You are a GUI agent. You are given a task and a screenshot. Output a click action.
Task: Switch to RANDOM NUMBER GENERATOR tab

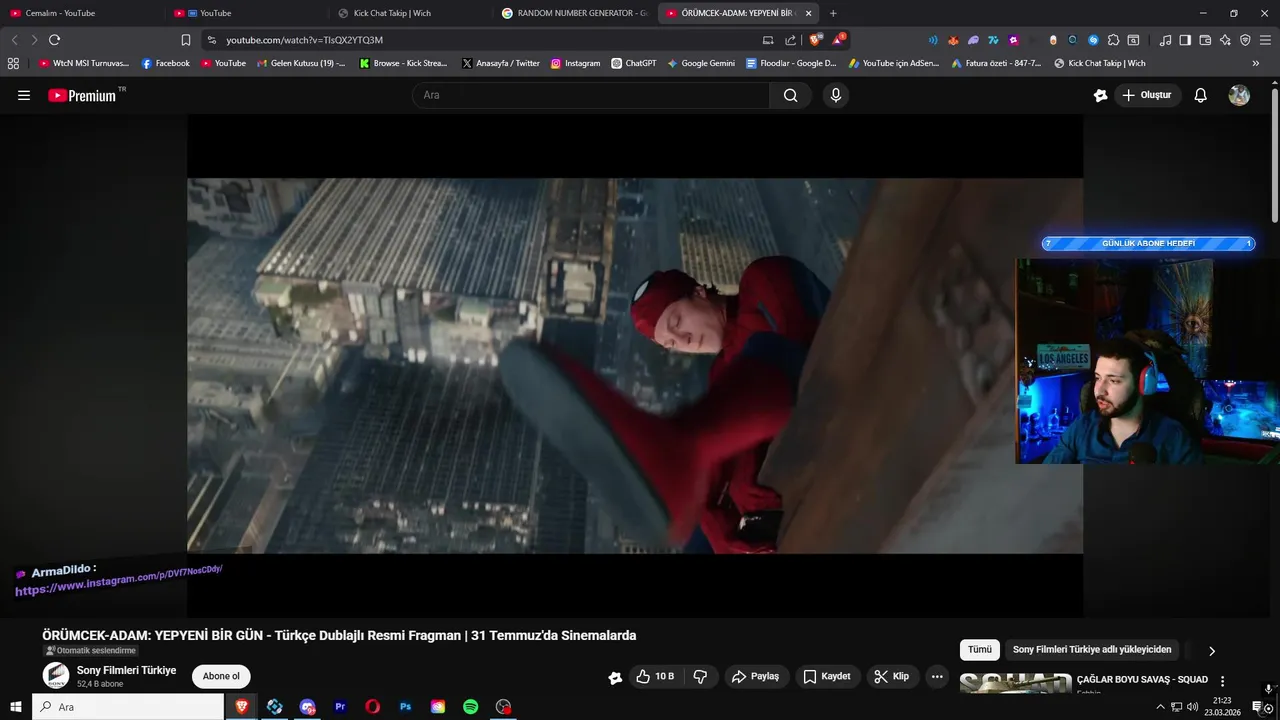pyautogui.click(x=574, y=13)
